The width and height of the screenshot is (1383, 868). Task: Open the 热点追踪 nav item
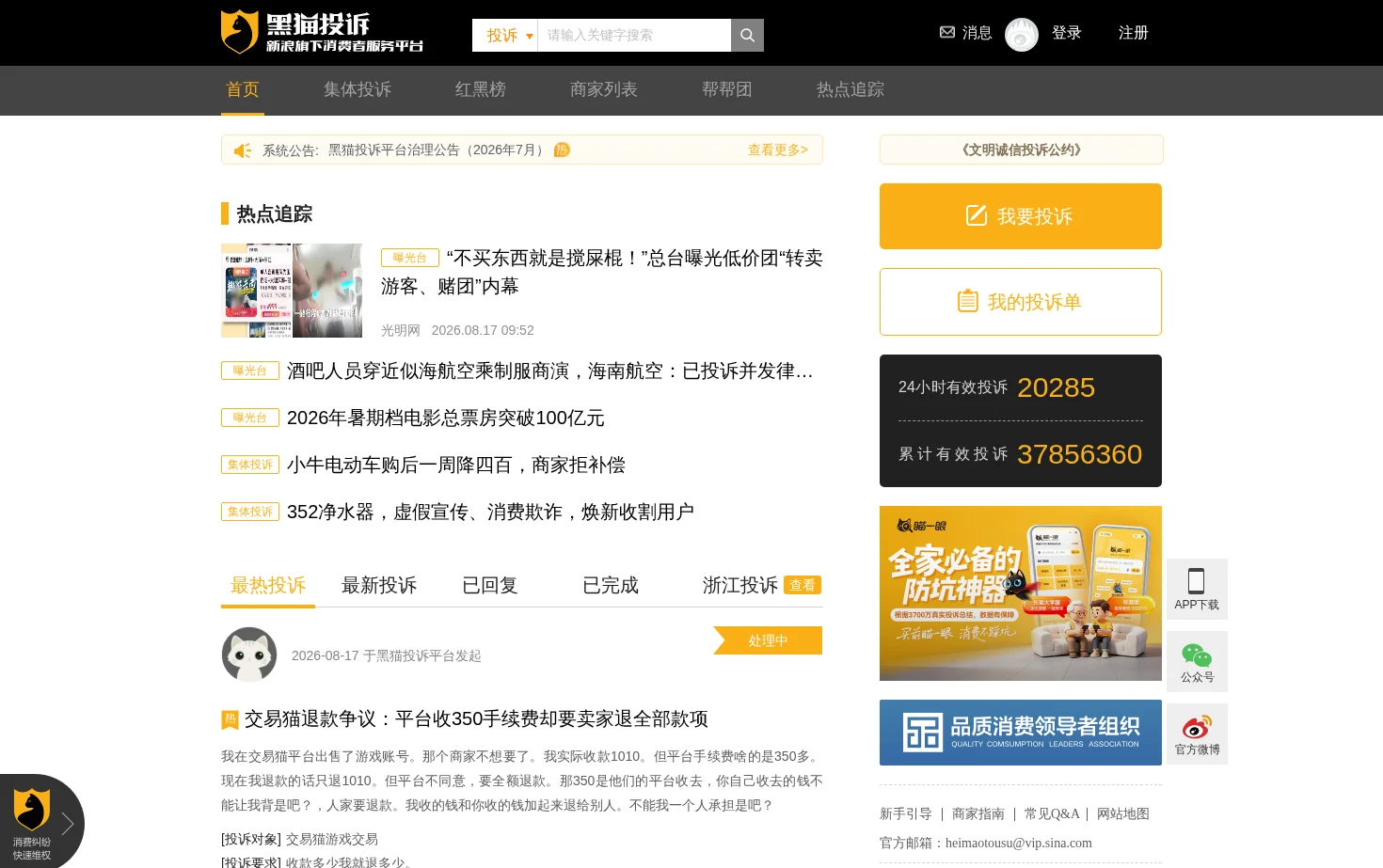tap(850, 89)
